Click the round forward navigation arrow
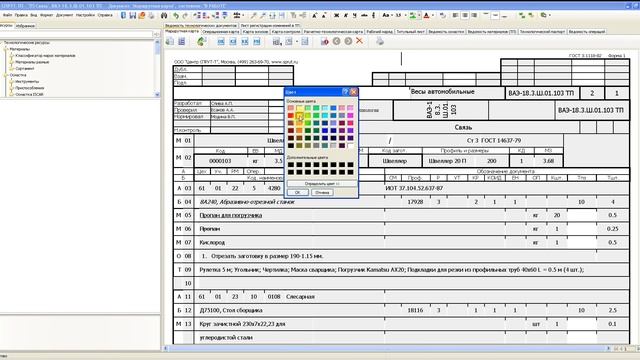 click(348, 41)
